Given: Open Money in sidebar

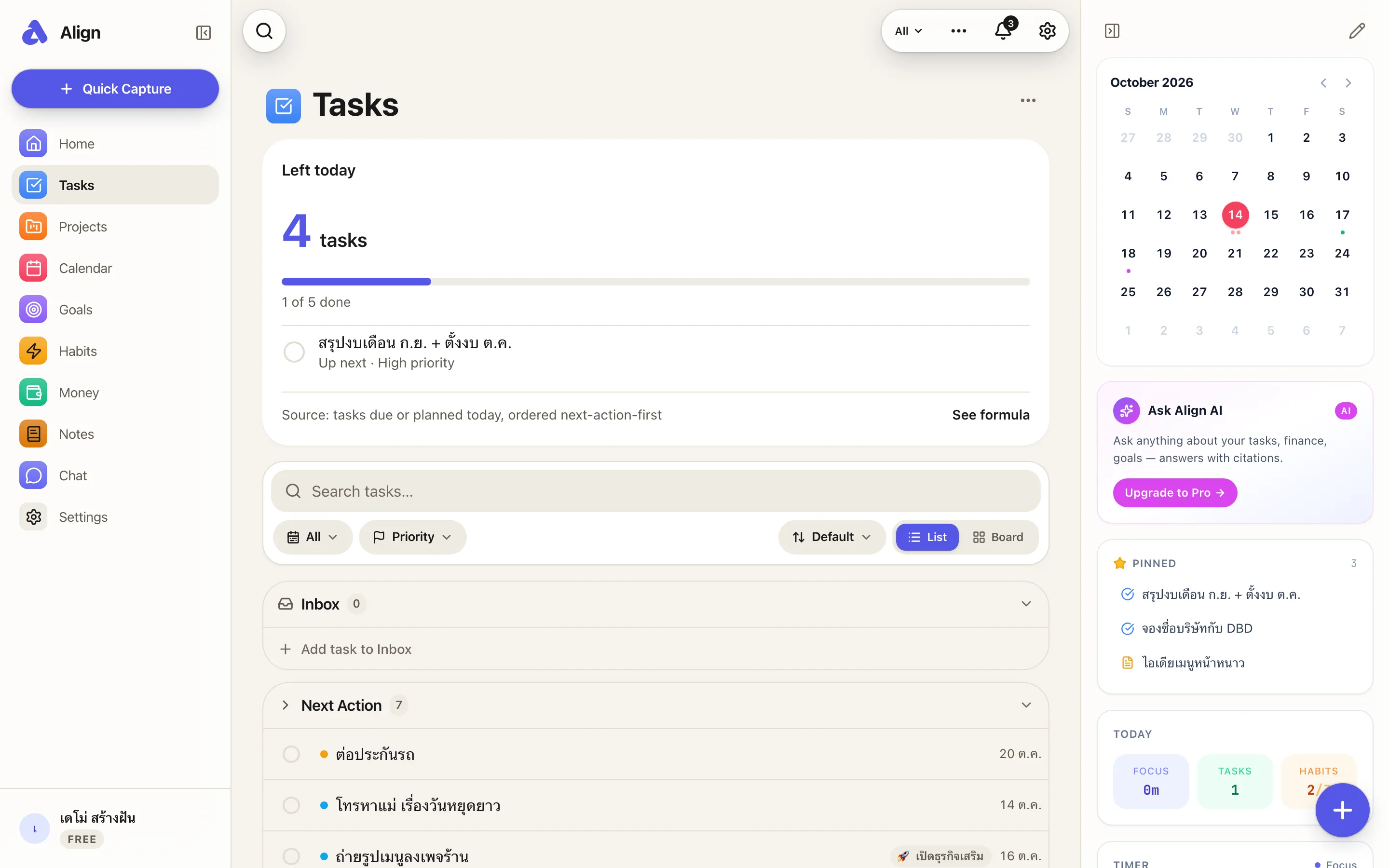Looking at the screenshot, I should [x=115, y=393].
